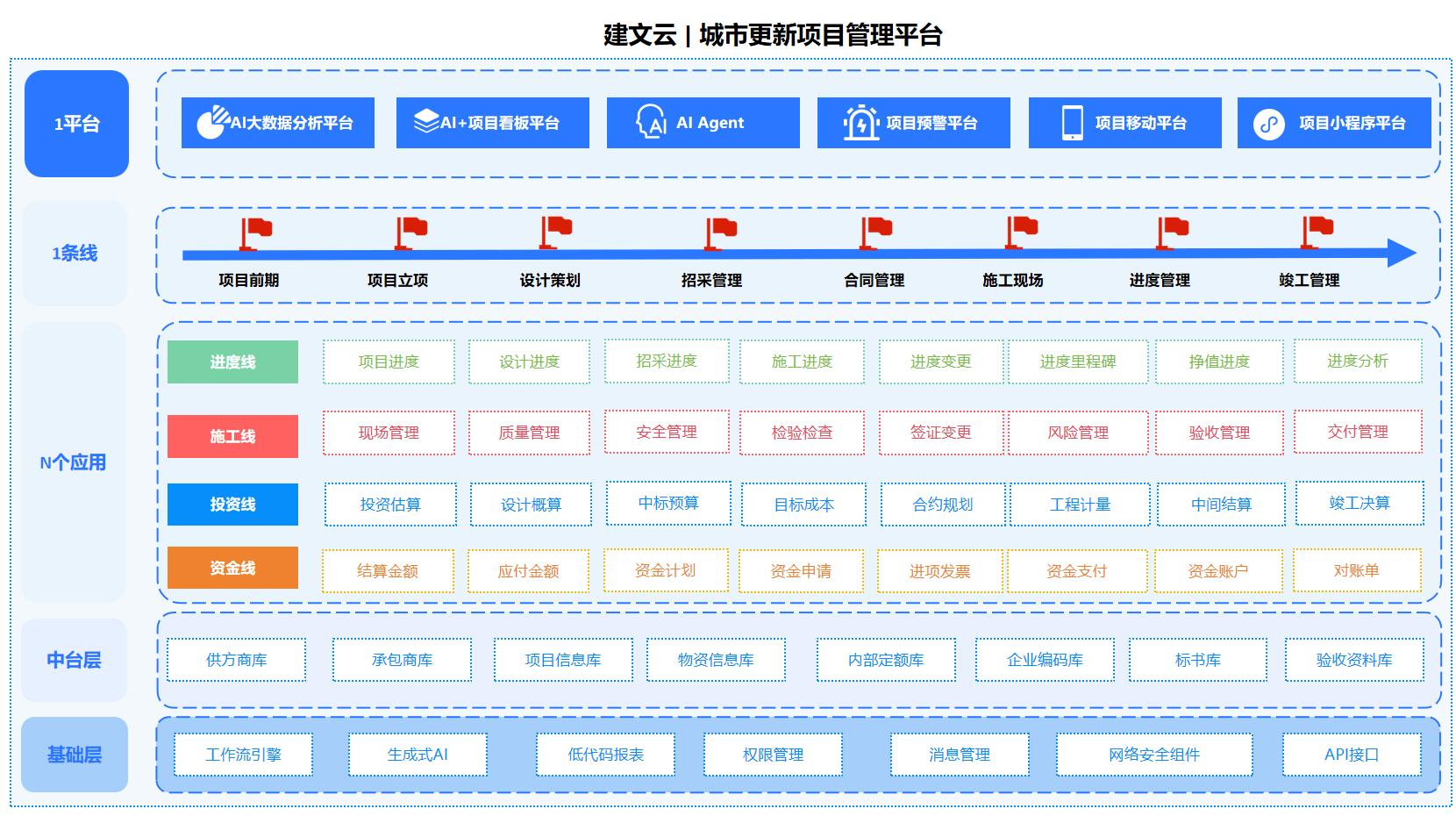
Task: Select the 供方商库 box
Action: point(237,660)
